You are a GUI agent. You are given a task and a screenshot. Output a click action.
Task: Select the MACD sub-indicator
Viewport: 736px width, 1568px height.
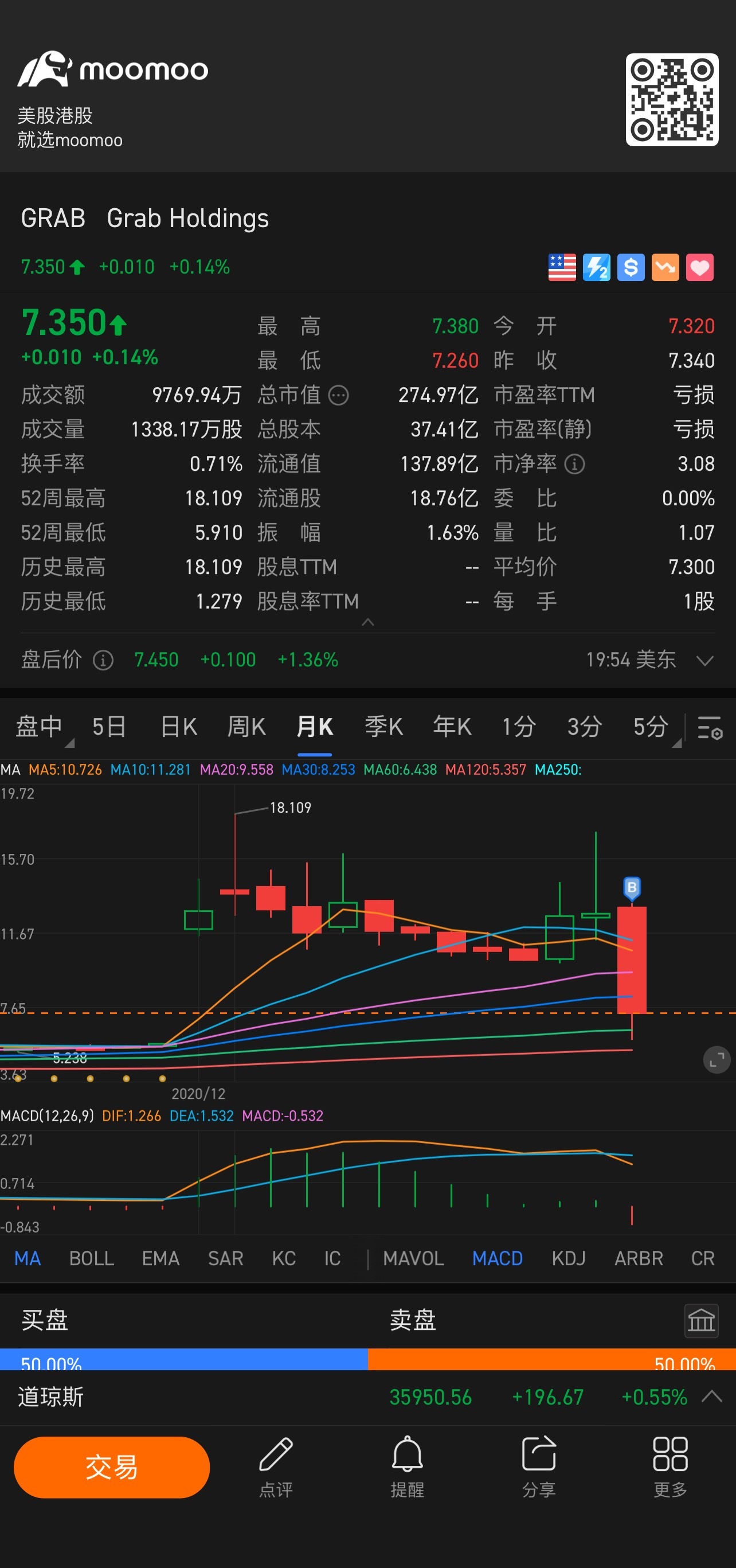[498, 1258]
